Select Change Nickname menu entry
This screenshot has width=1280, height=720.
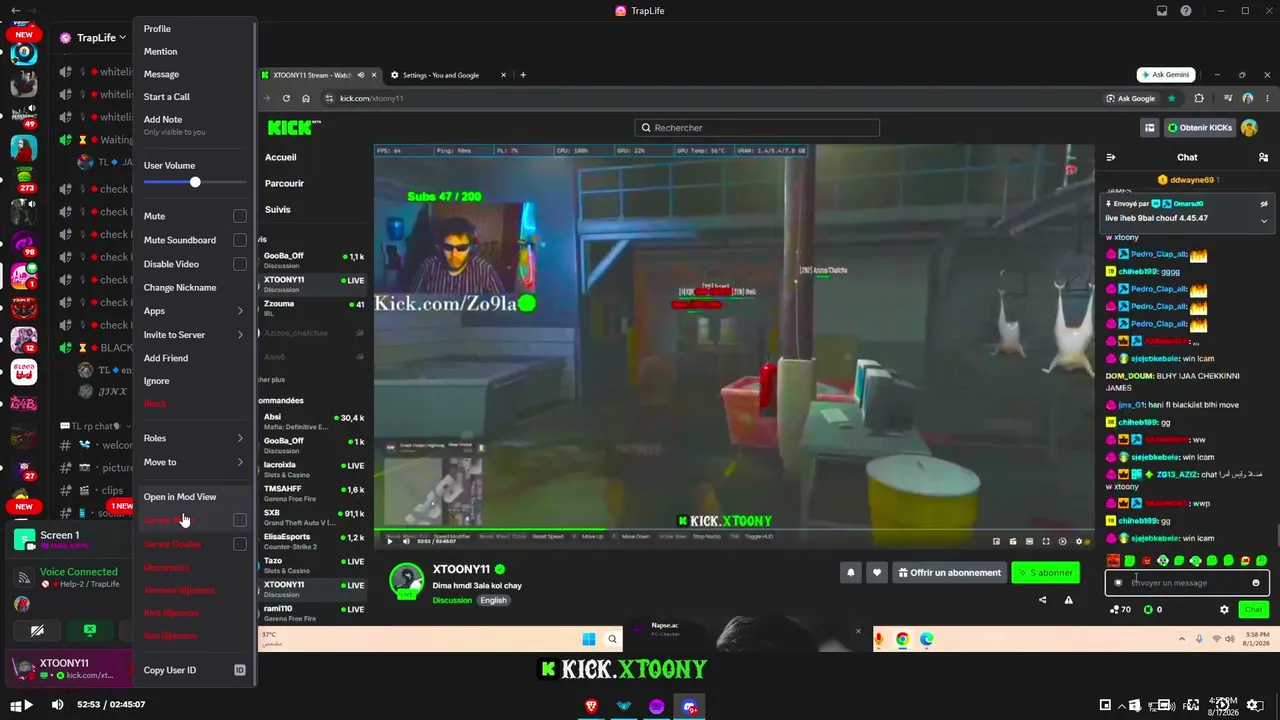click(x=195, y=288)
